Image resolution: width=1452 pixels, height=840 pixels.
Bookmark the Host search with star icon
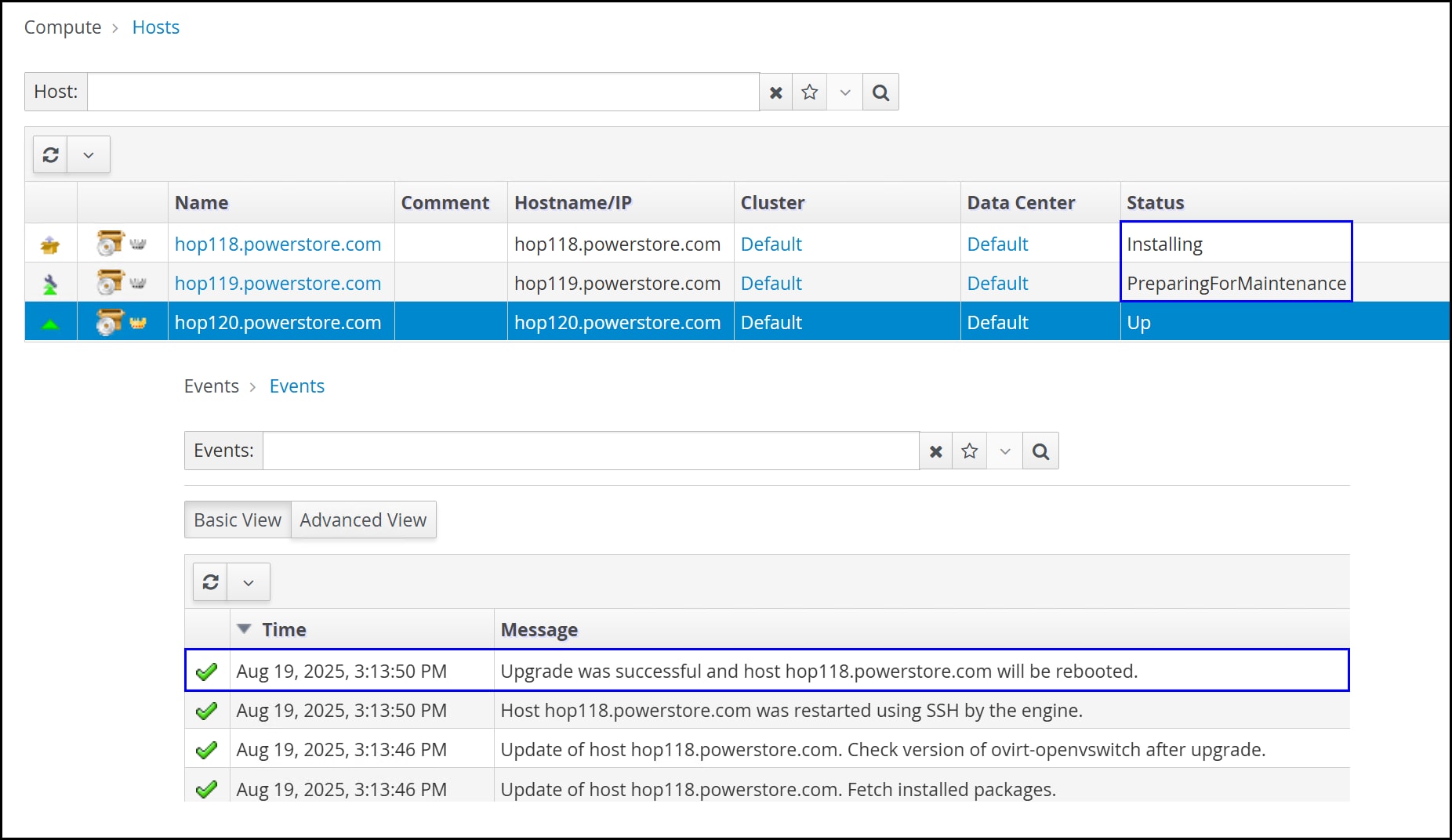tap(810, 92)
